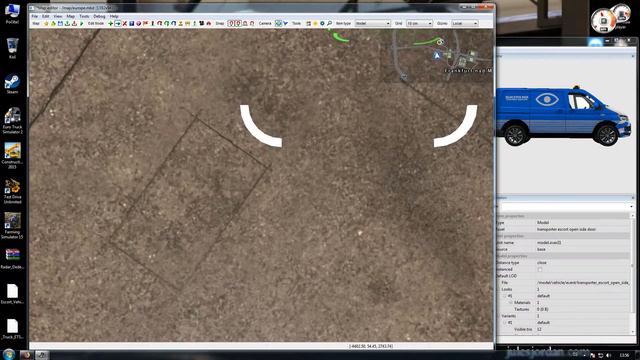Click the blue van model preview
Screen dimensions: 640x360
coord(564,116)
